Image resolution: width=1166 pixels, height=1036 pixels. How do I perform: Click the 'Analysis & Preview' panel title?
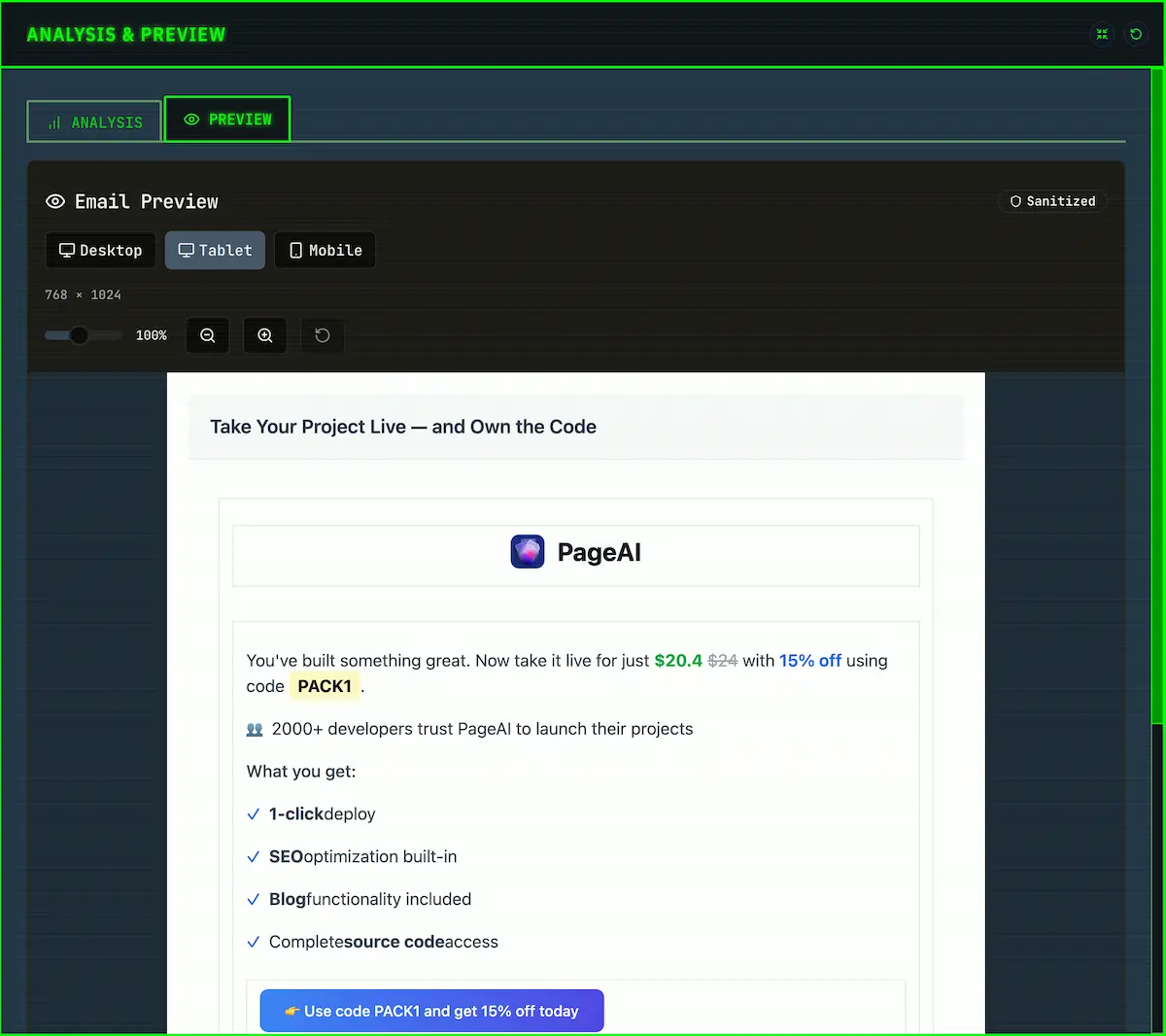(x=126, y=35)
